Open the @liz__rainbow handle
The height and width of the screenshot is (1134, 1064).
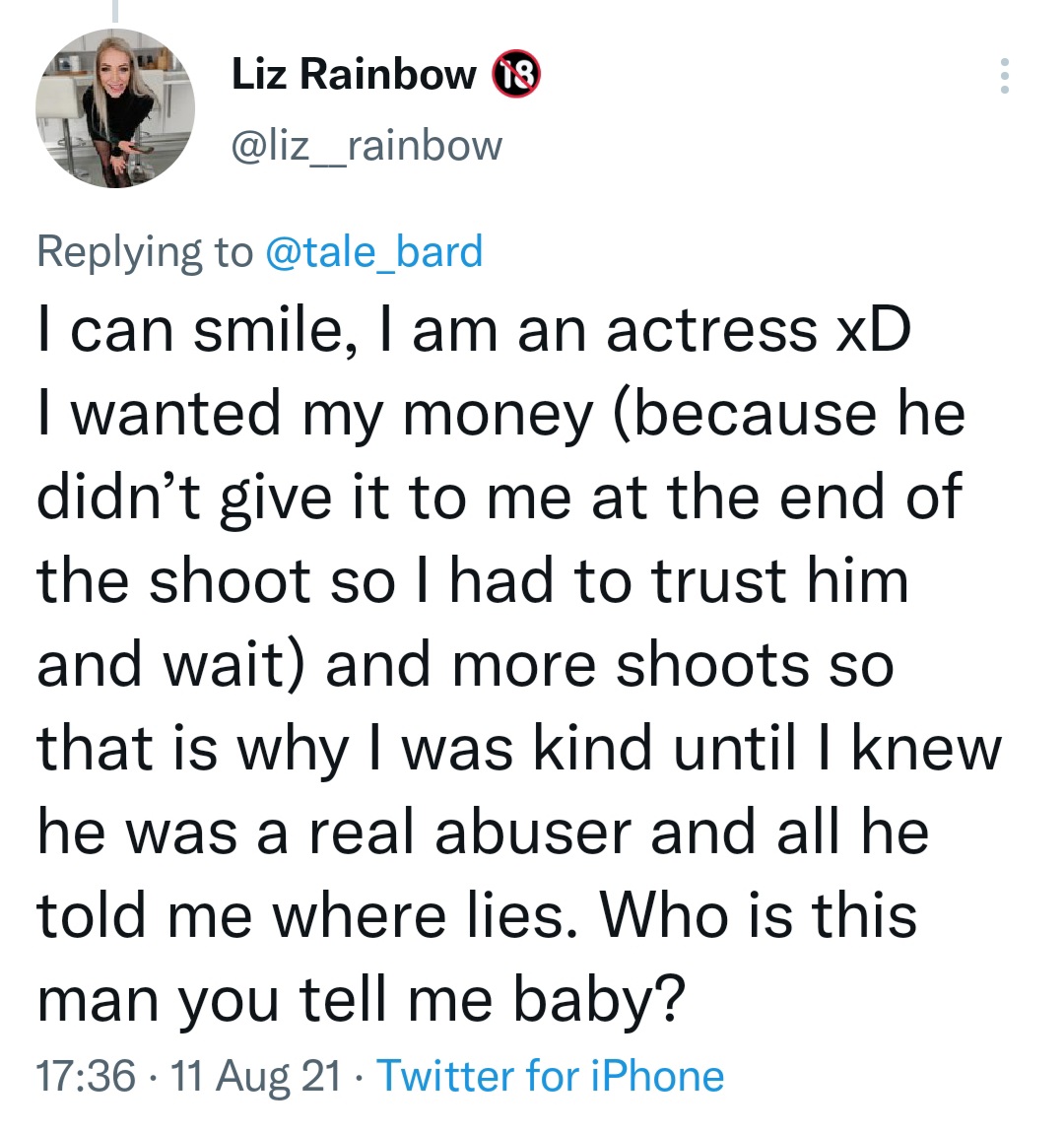[366, 145]
